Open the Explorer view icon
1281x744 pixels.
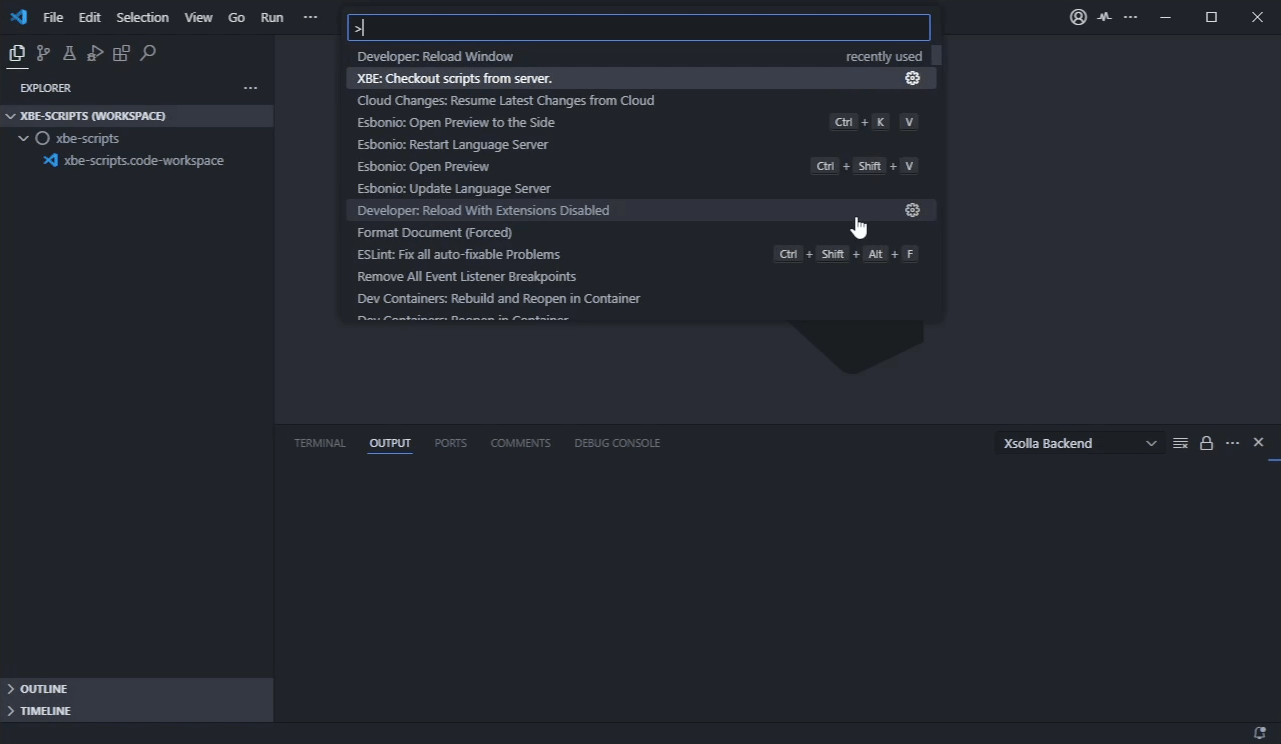click(17, 53)
